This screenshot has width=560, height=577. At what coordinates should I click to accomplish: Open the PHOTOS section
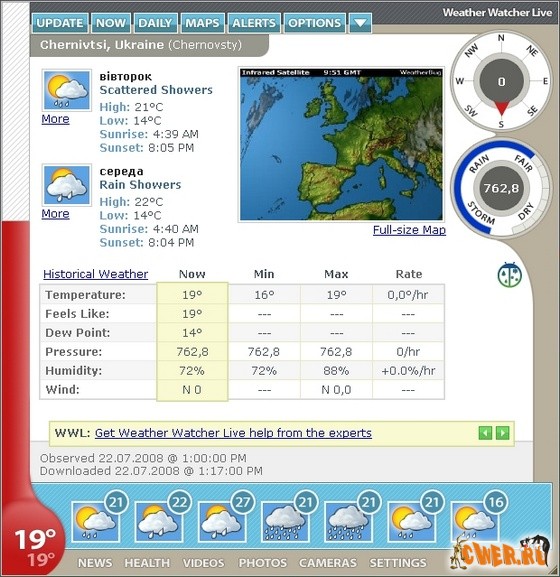click(262, 563)
